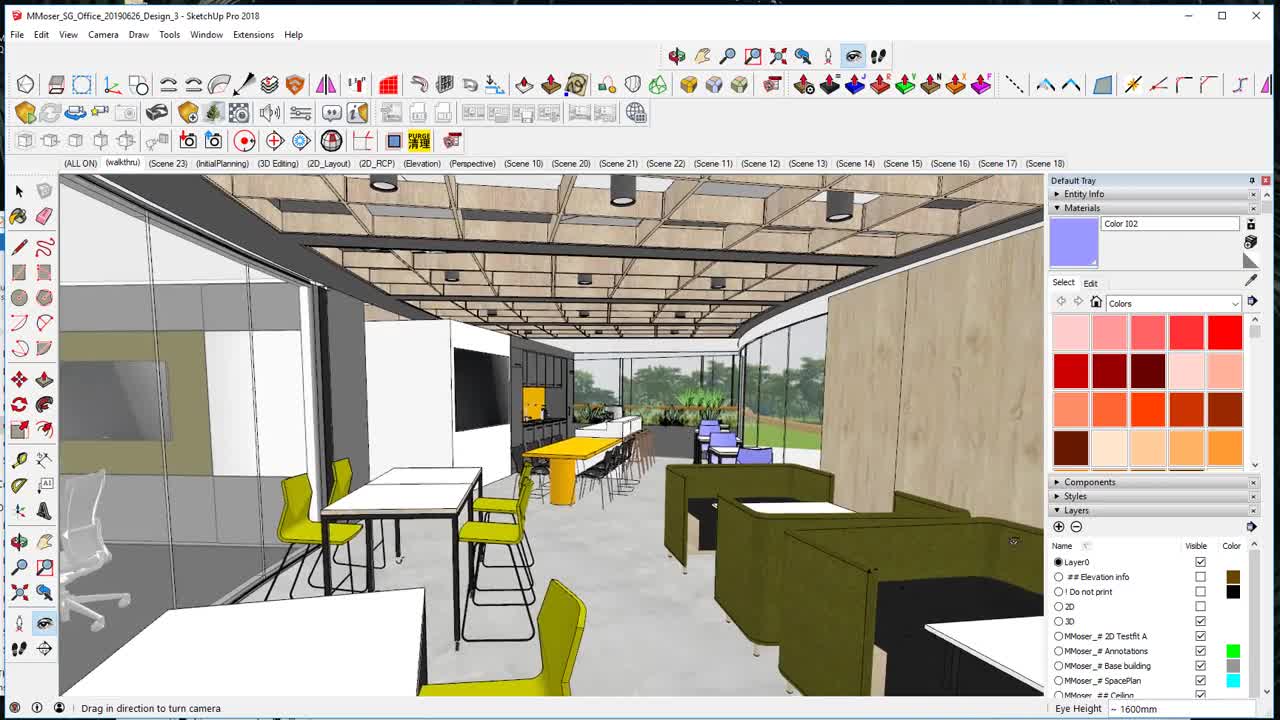This screenshot has height=720, width=1280.
Task: Click the Orbit tool in the camera toolbar
Action: click(x=677, y=56)
